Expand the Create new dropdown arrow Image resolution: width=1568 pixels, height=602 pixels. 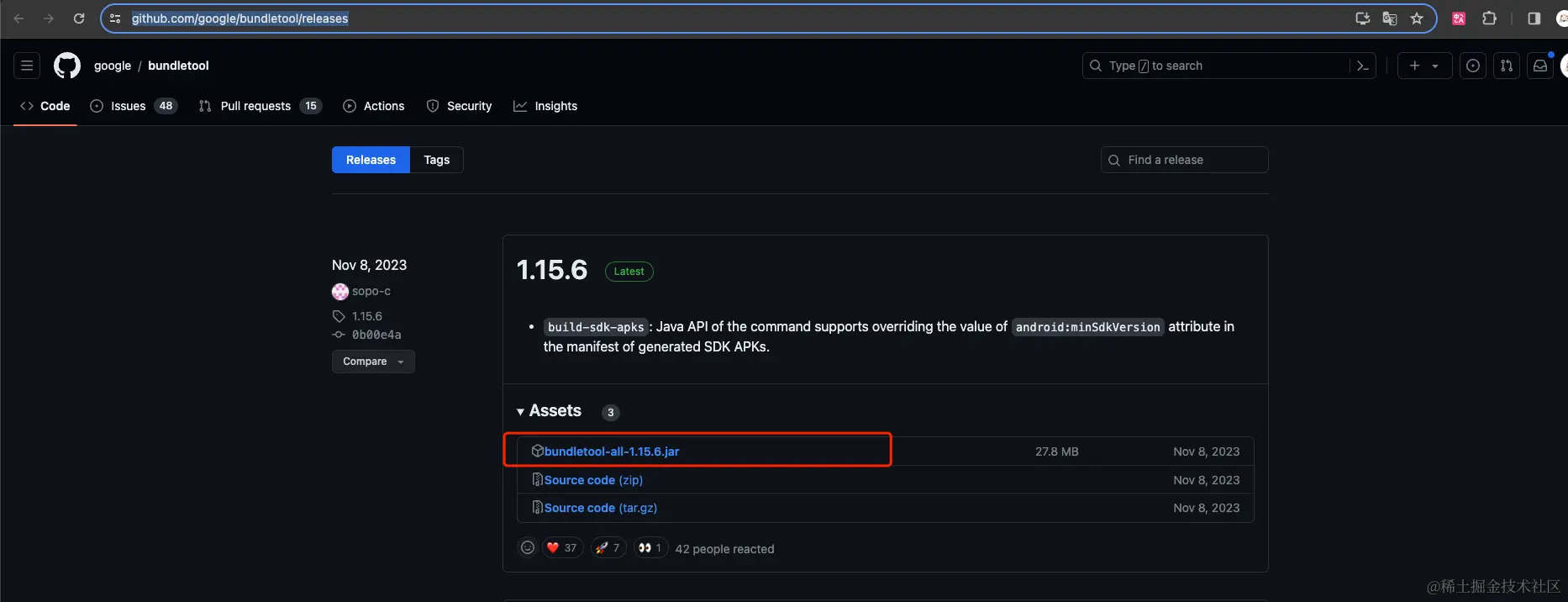[1435, 66]
